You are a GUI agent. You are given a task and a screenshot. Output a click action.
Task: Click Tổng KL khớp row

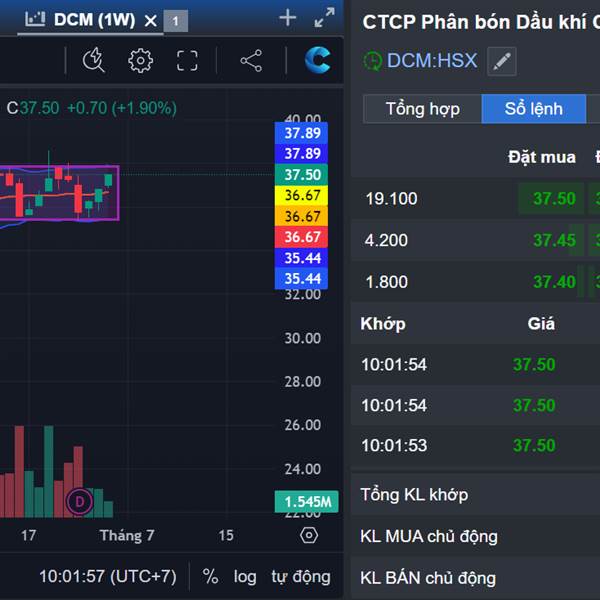click(x=476, y=495)
